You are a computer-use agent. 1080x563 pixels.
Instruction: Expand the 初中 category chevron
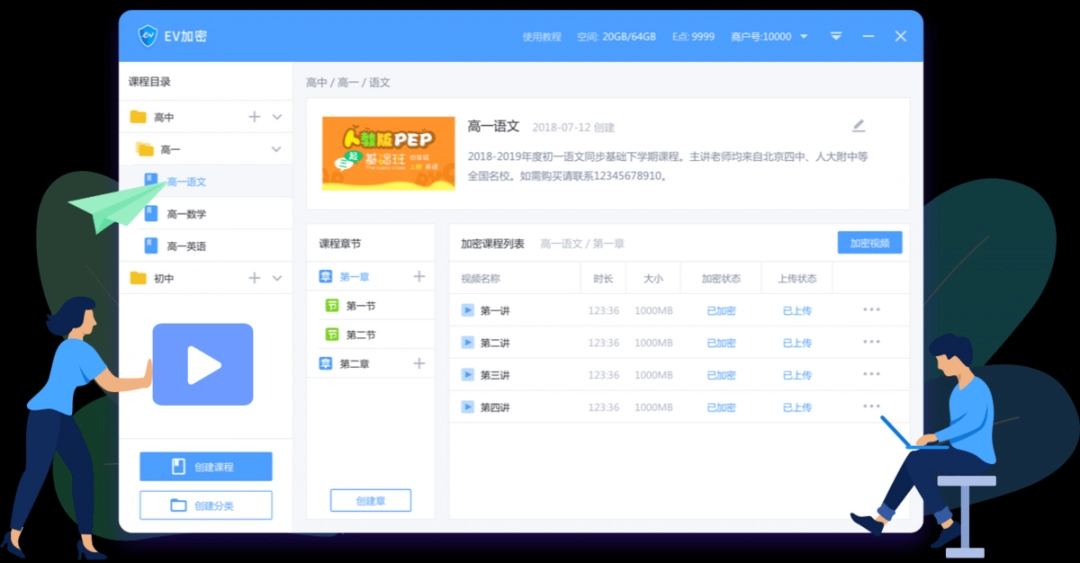pos(277,278)
